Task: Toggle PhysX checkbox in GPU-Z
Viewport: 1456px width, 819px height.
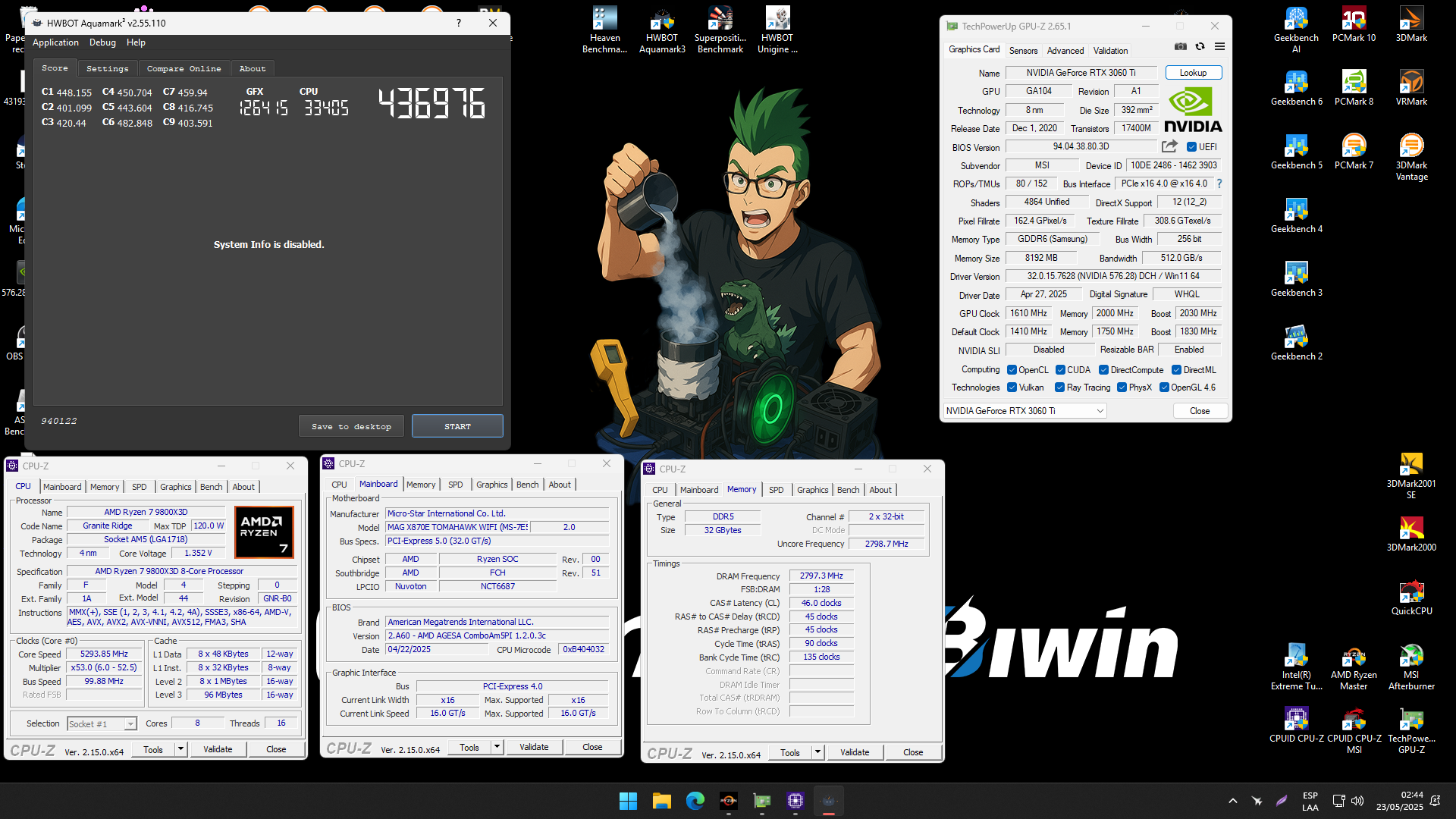Action: click(1122, 388)
